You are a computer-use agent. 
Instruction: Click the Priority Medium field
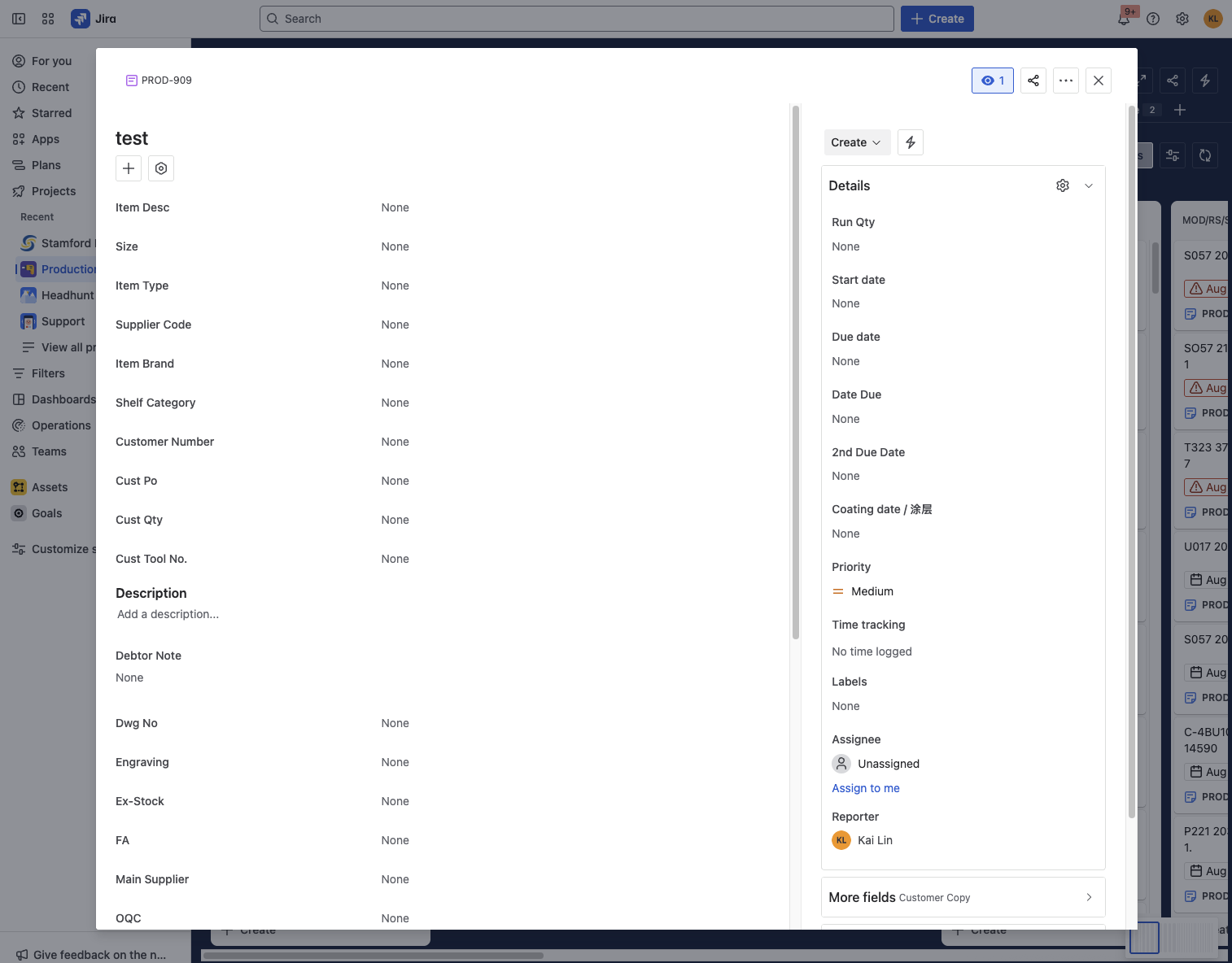click(x=872, y=591)
